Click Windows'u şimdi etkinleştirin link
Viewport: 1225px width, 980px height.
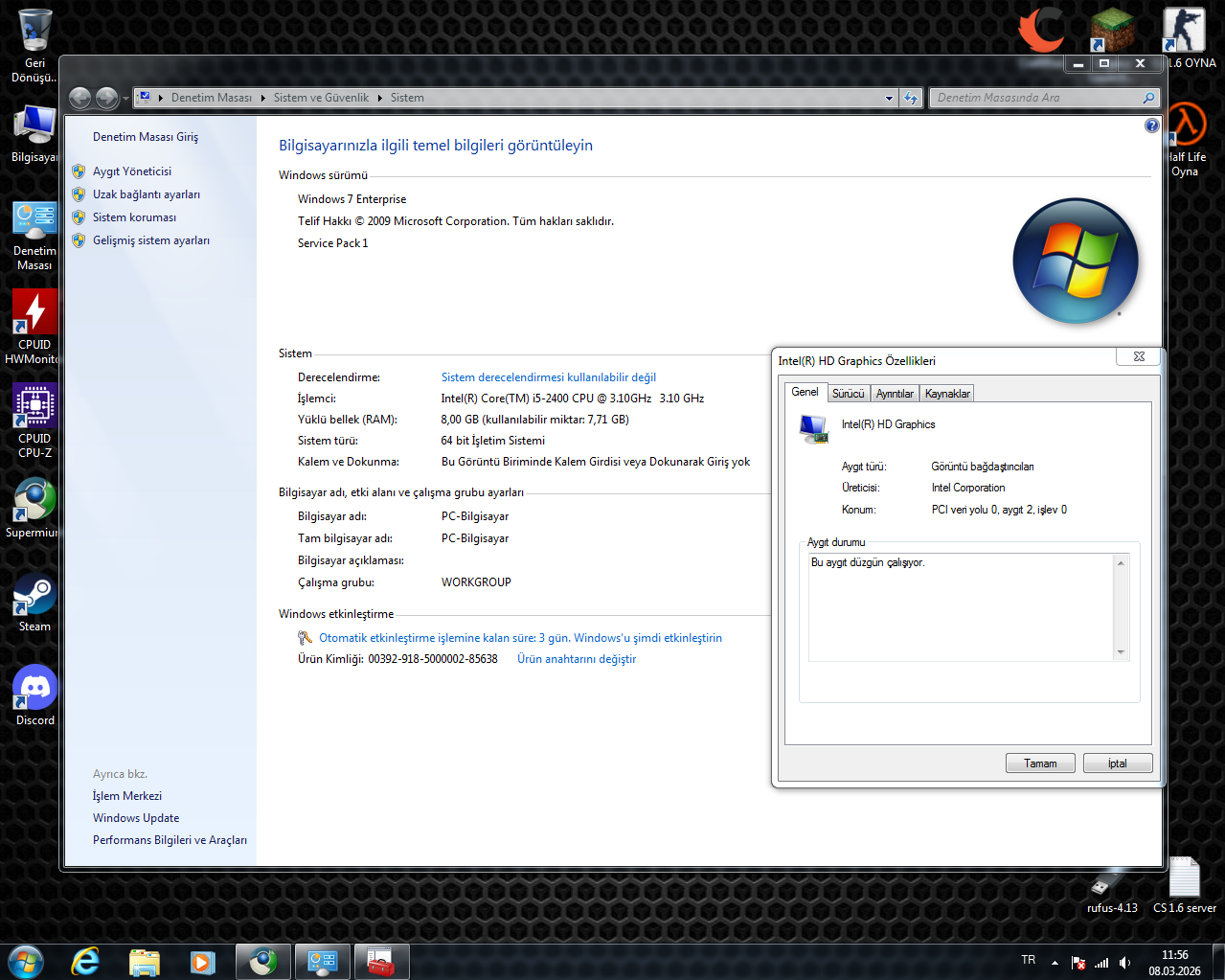click(647, 638)
